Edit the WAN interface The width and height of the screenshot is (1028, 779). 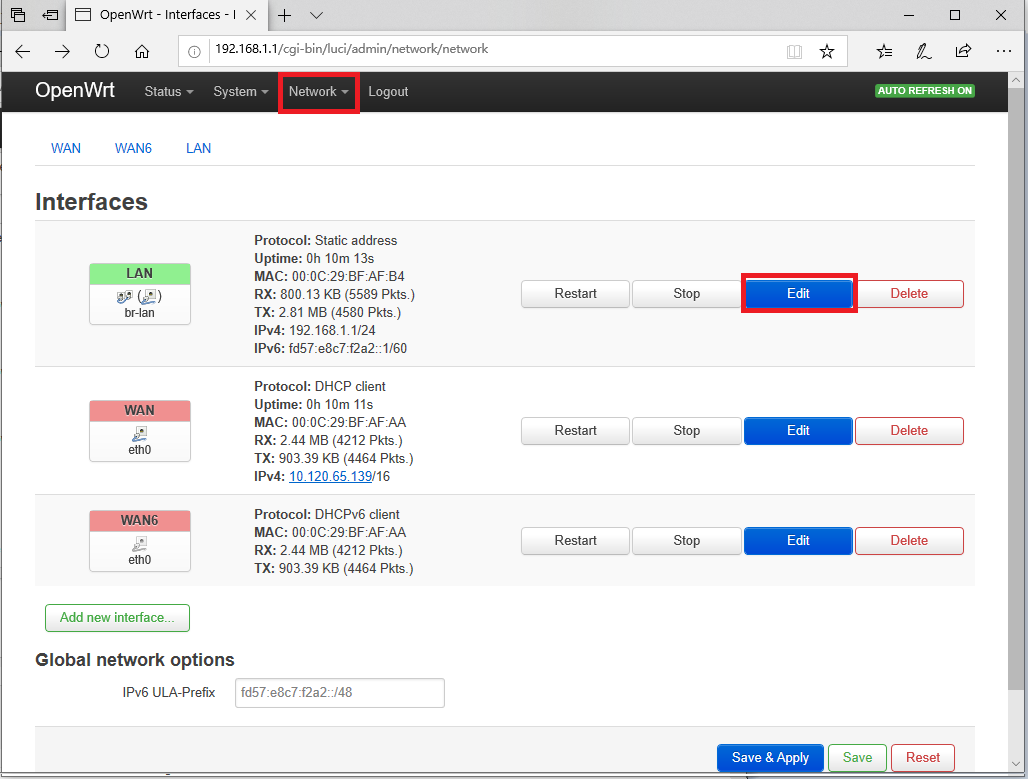(x=798, y=431)
